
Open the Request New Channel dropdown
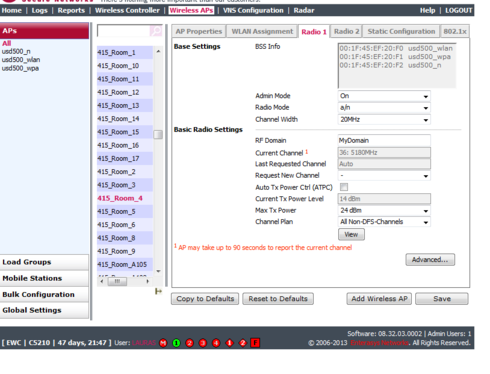tap(384, 175)
